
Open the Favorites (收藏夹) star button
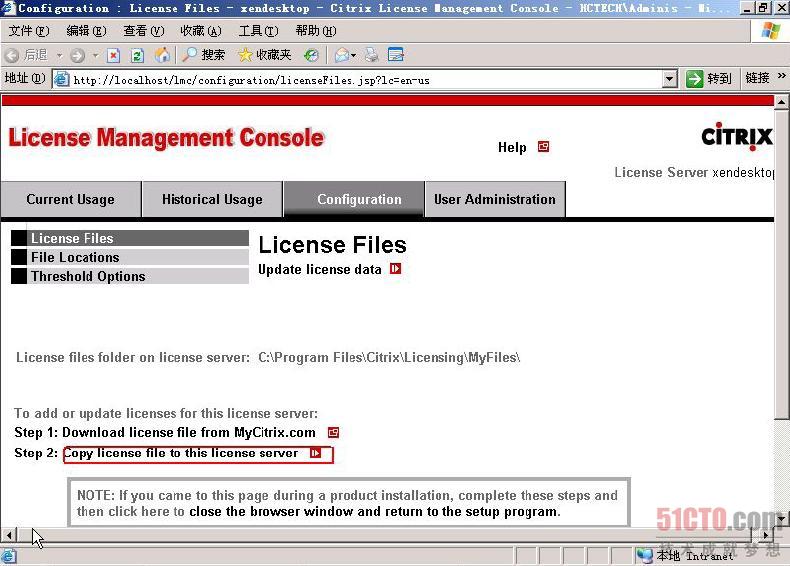[265, 54]
